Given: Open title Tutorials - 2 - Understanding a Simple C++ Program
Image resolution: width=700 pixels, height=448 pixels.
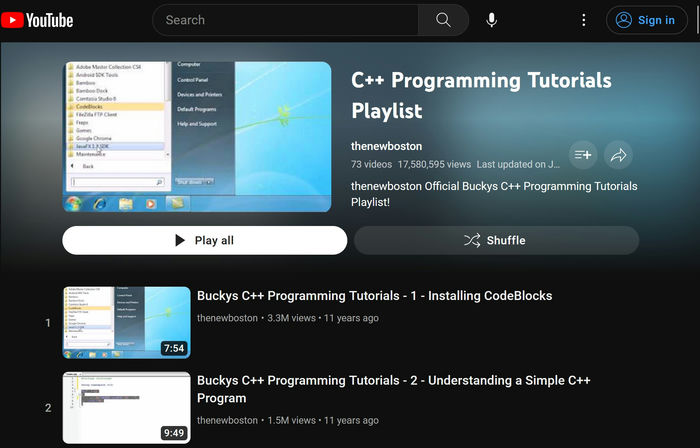Looking at the screenshot, I should point(394,389).
